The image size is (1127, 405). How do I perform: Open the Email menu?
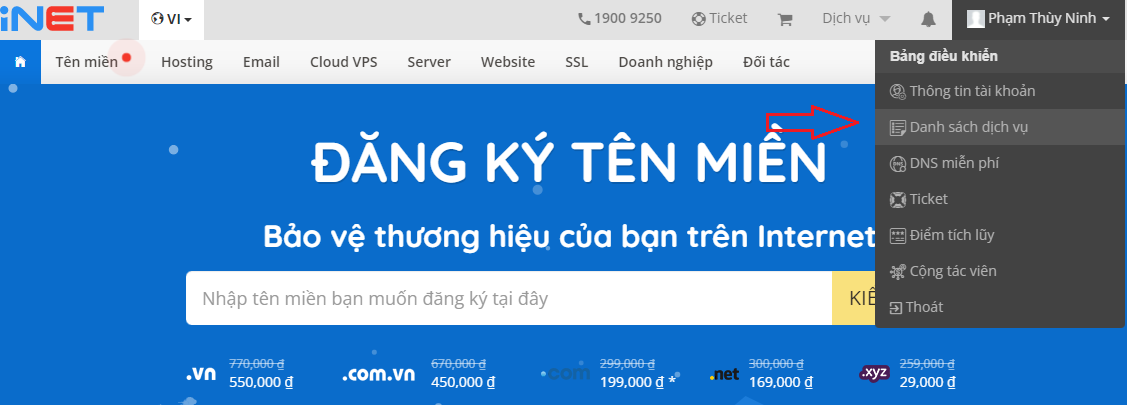point(261,62)
